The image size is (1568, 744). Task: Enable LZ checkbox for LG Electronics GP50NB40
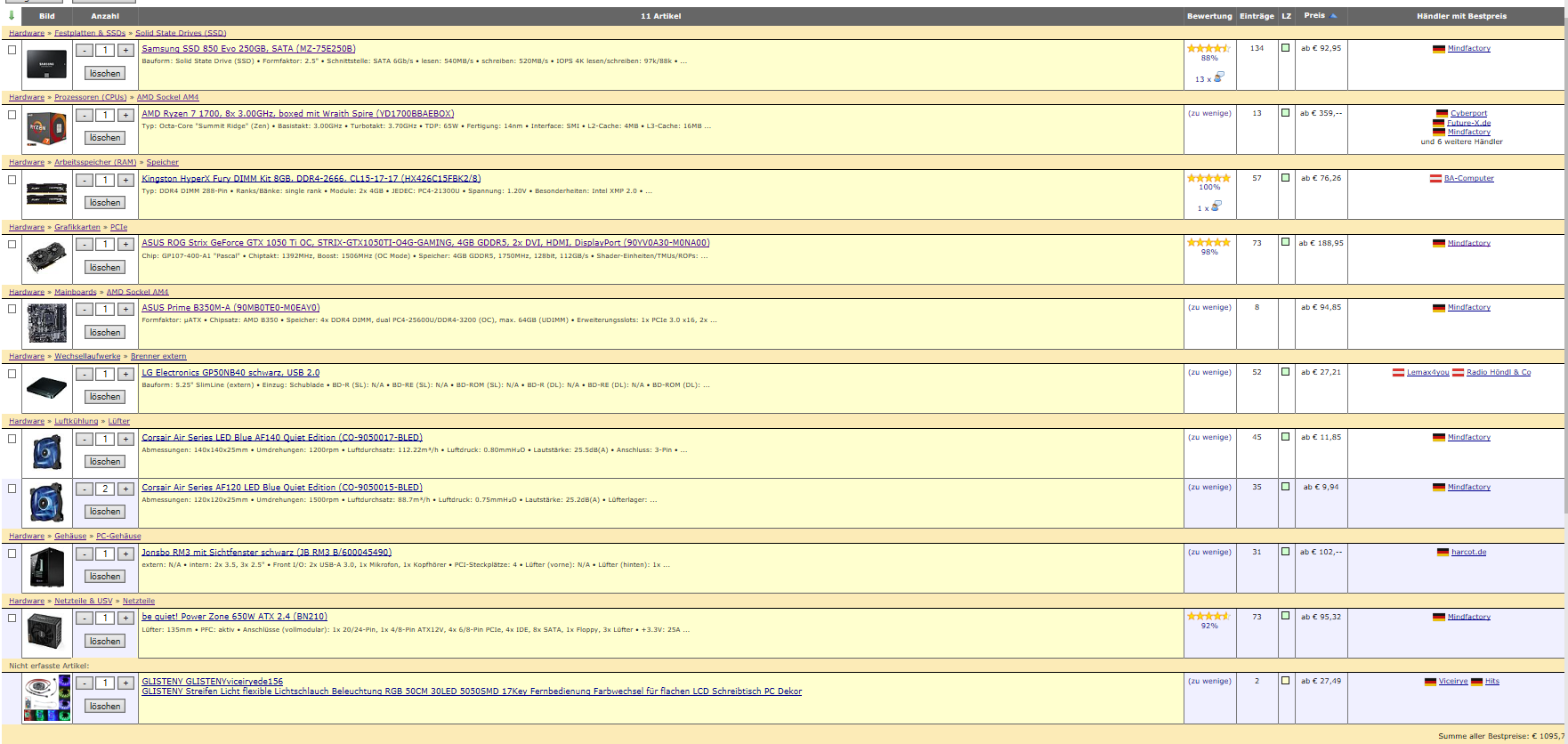tap(1285, 371)
